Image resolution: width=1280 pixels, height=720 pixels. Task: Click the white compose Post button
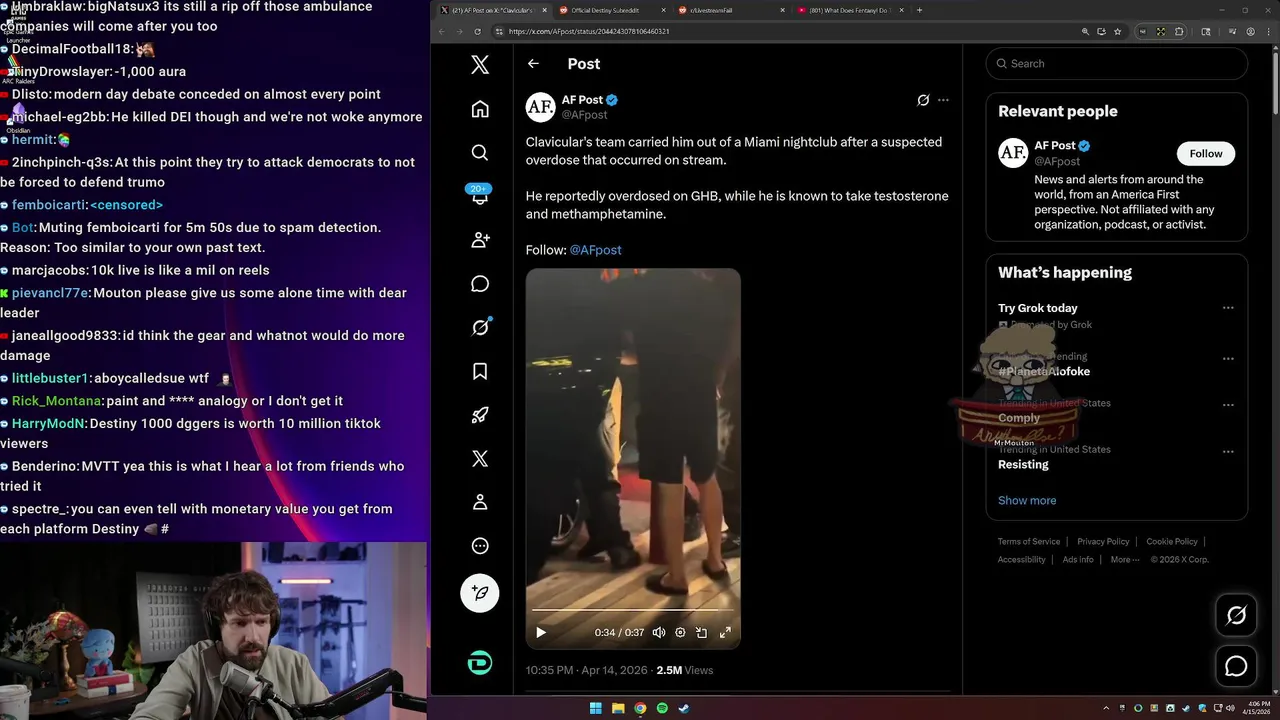[480, 593]
